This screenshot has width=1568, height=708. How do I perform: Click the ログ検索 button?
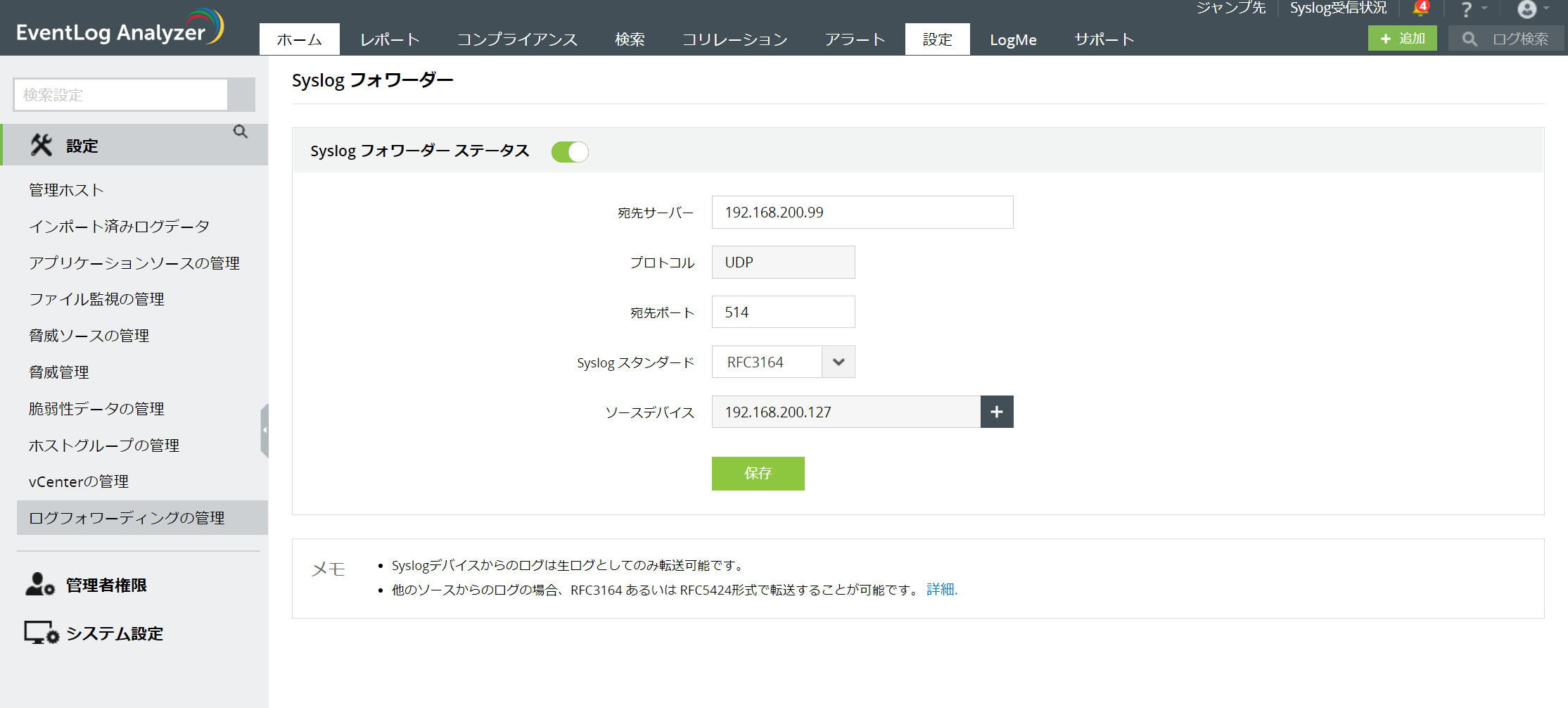[1506, 38]
